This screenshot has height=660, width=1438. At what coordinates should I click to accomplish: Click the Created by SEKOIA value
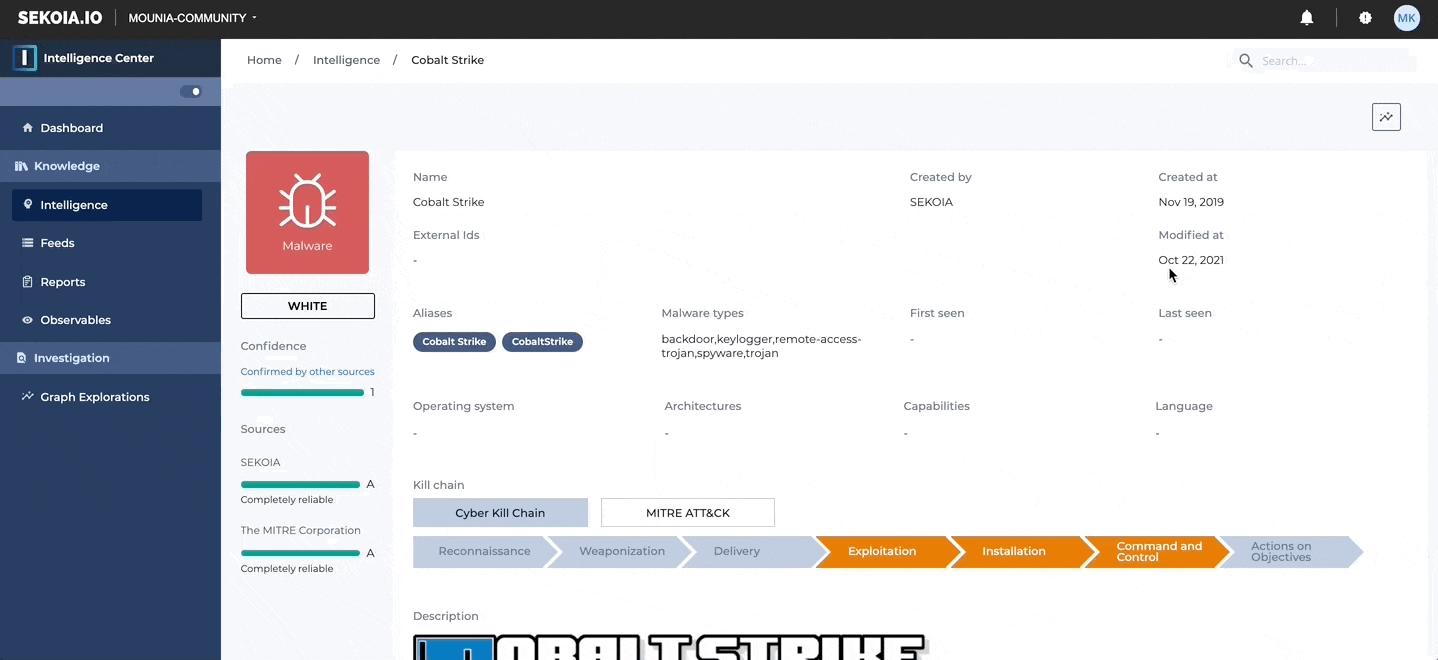tap(931, 202)
